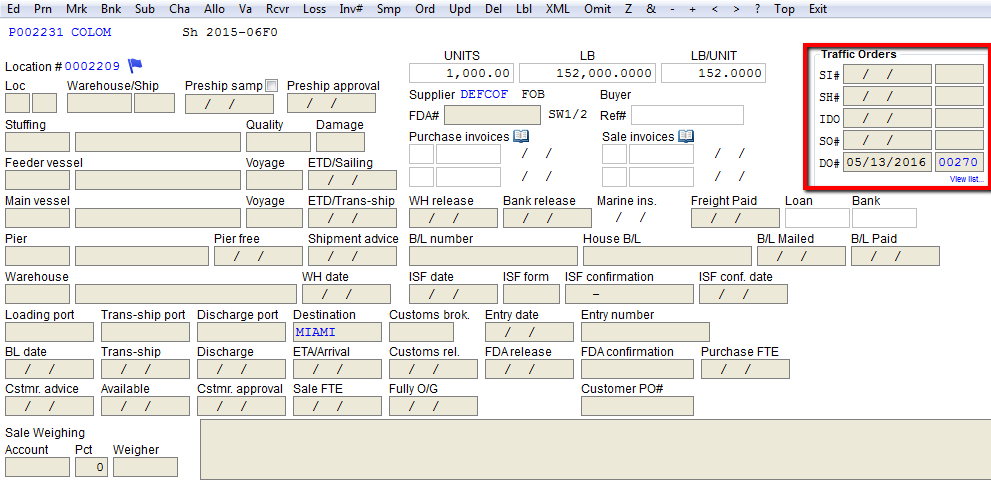The width and height of the screenshot is (991, 481).
Task: Choose the Cha menu item
Action: (x=179, y=9)
